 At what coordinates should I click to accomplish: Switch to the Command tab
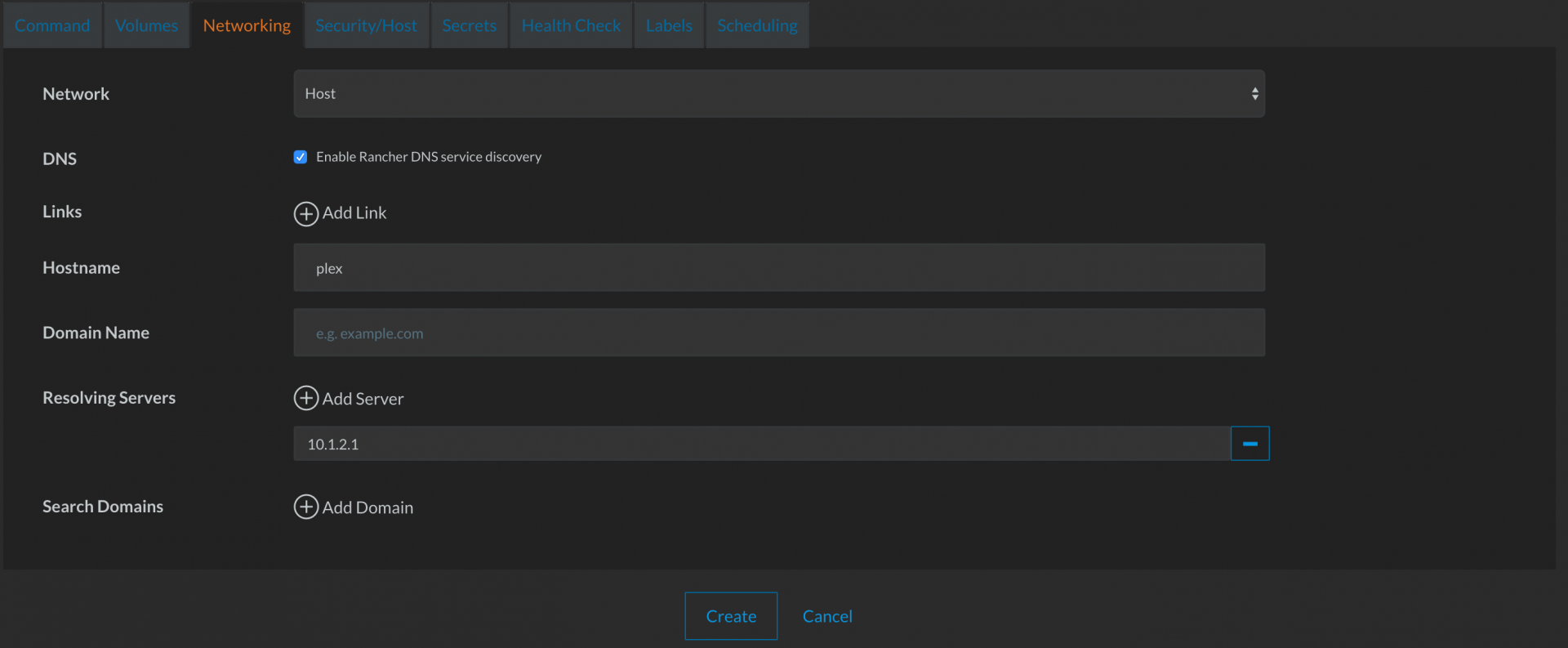point(52,25)
